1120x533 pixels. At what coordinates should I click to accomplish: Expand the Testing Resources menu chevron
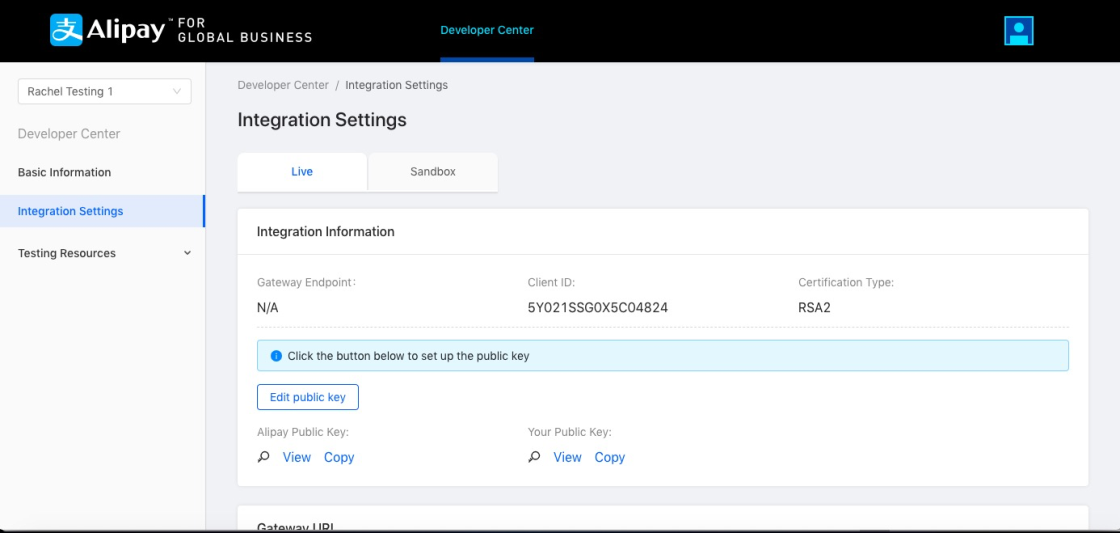187,253
